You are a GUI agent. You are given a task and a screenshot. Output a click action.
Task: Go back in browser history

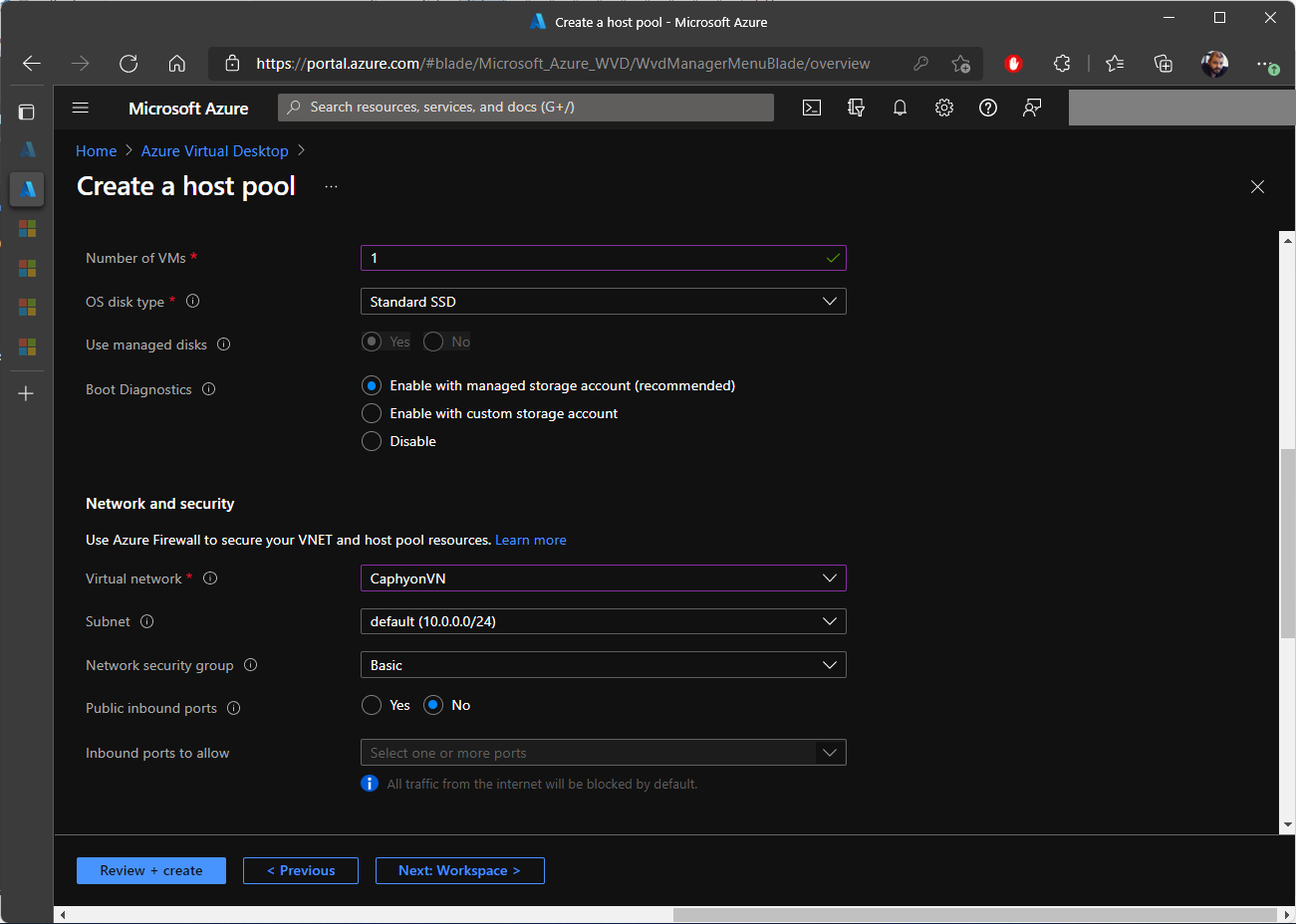32,64
